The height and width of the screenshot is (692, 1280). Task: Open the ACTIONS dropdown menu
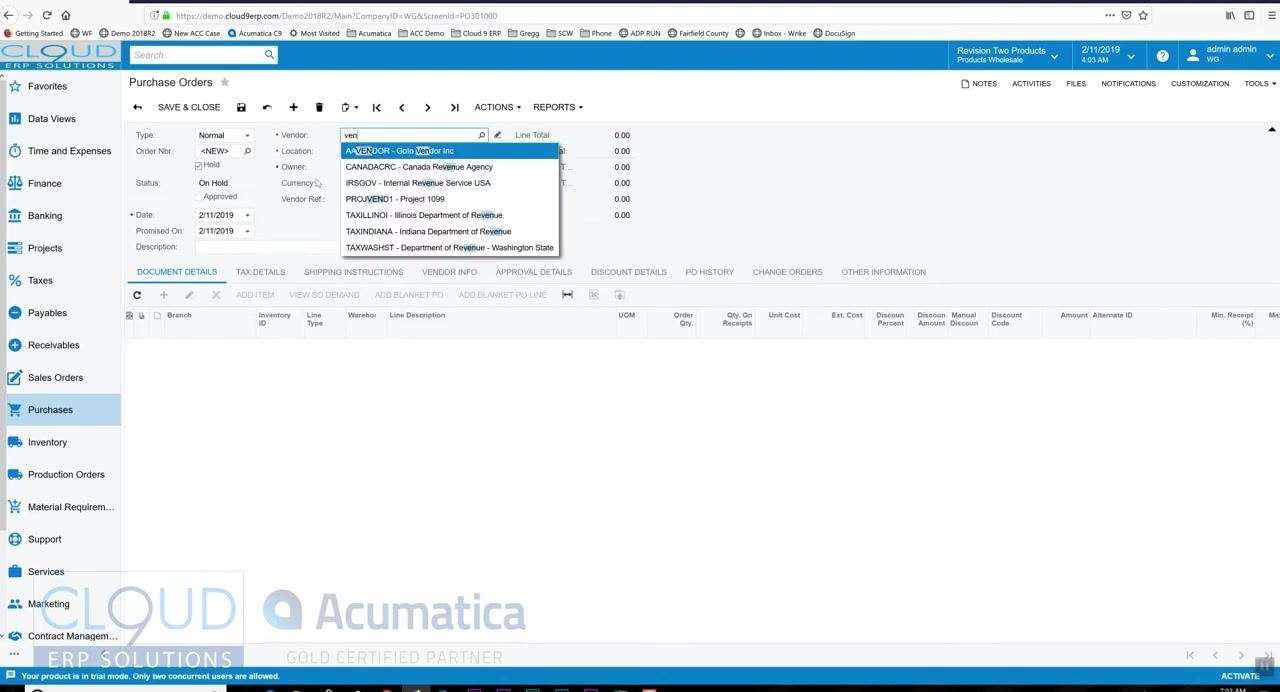[497, 107]
